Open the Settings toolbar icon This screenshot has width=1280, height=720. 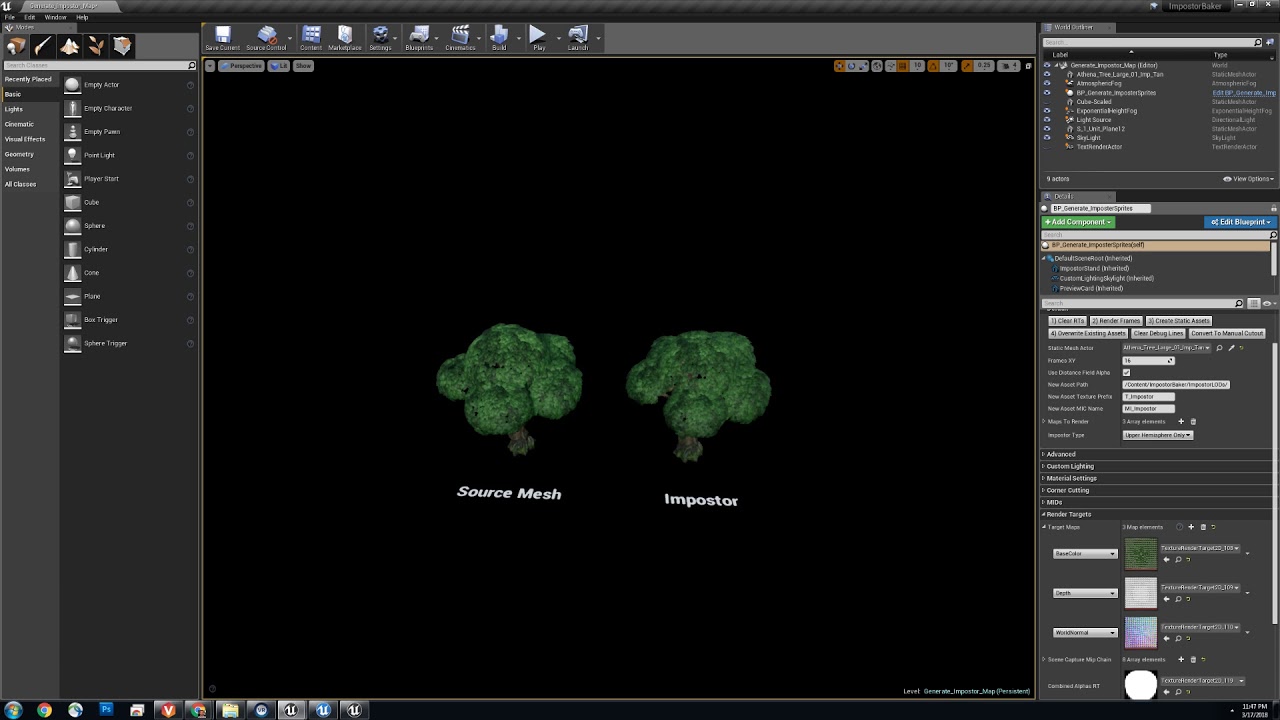tap(380, 38)
